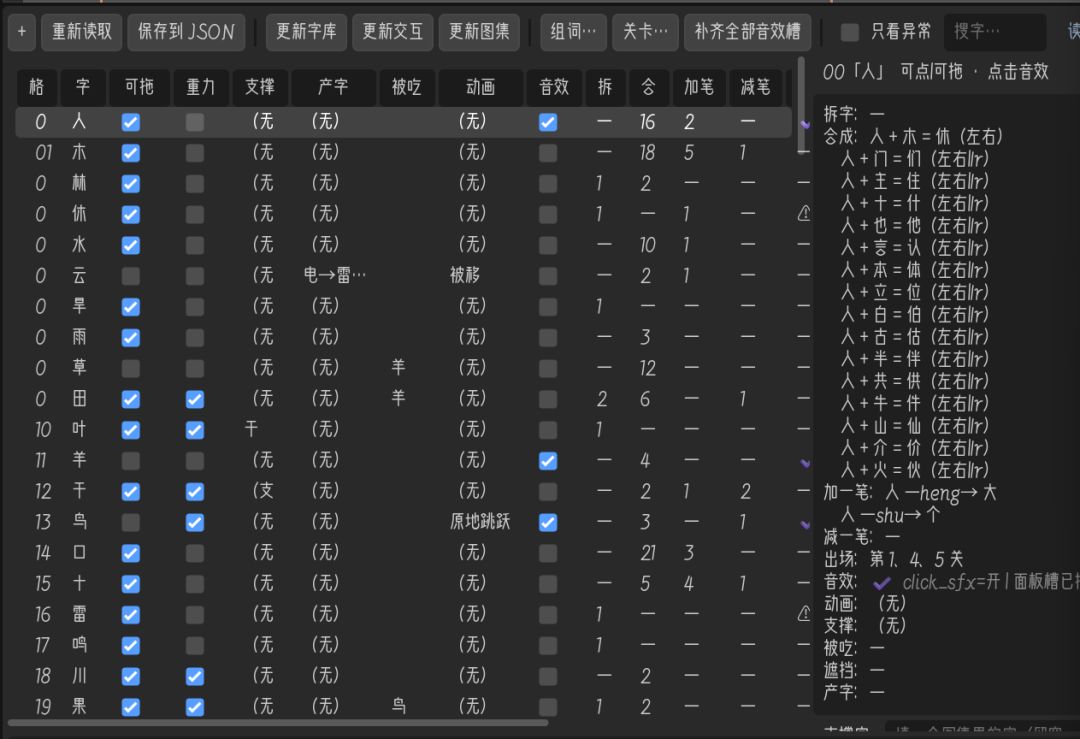1080x739 pixels.
Task: Toggle 可拖 checkbox in 口 row
Action: [x=131, y=553]
